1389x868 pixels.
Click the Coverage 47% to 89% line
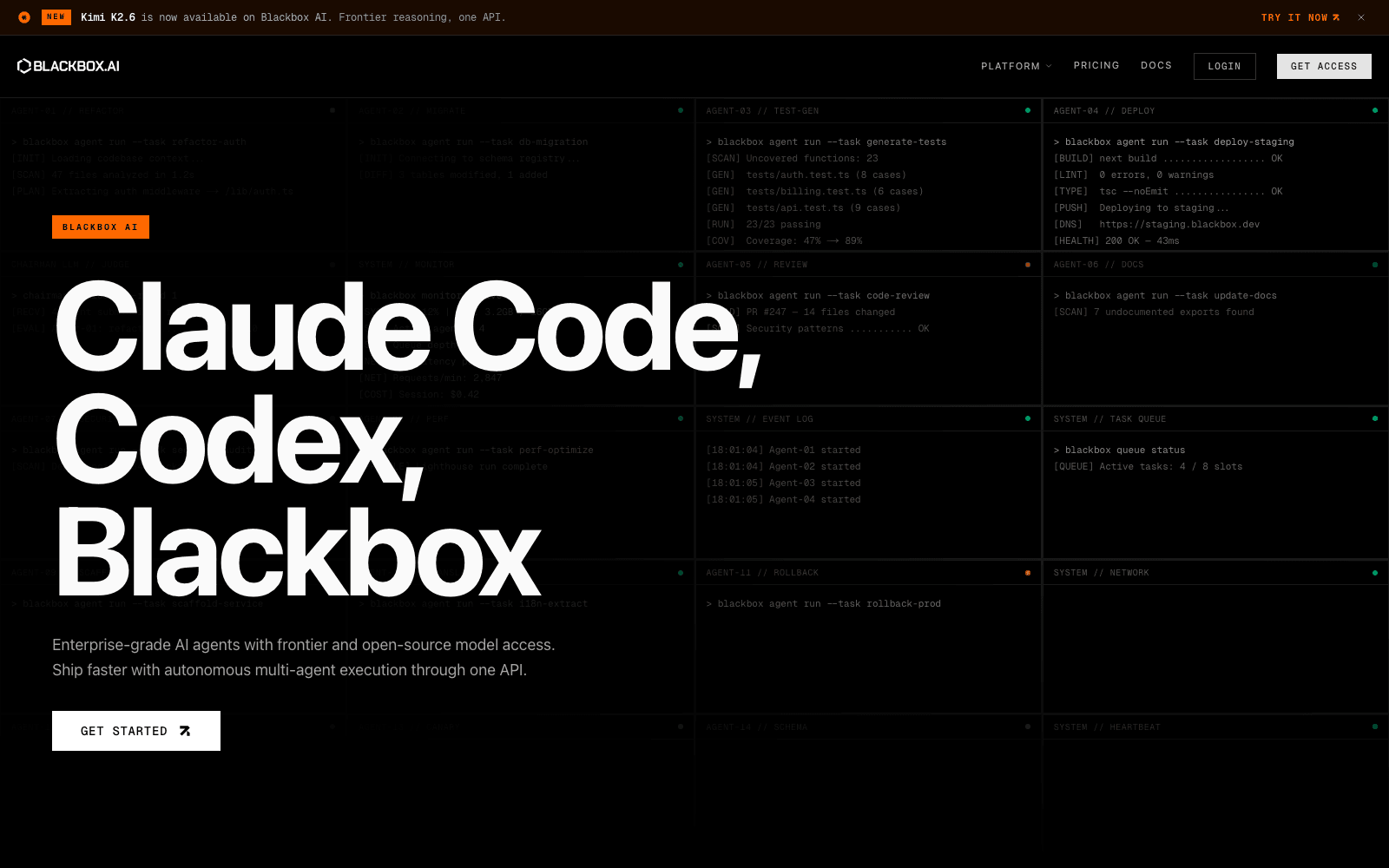[x=784, y=240]
